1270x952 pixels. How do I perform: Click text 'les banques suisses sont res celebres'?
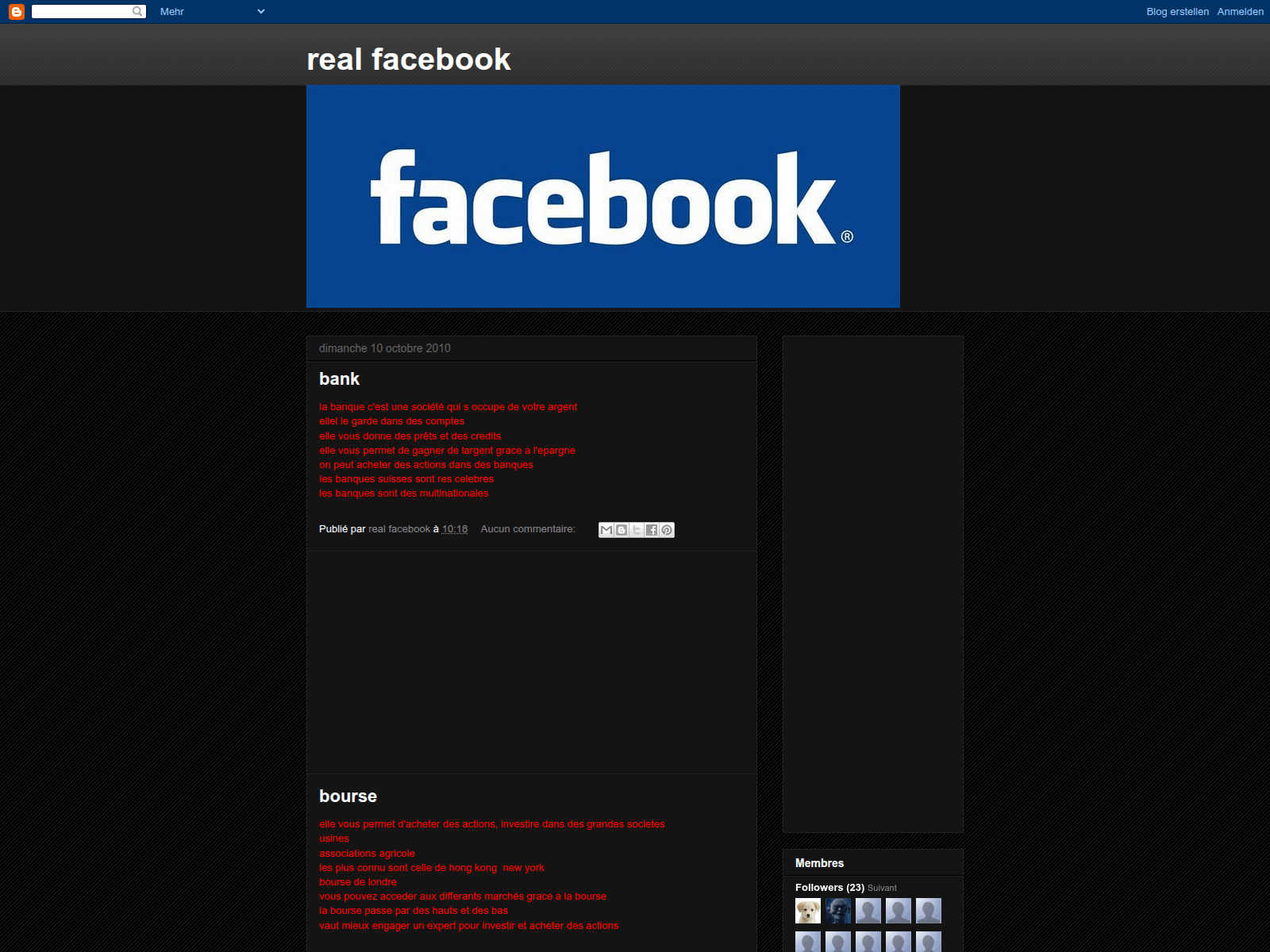pyautogui.click(x=406, y=479)
